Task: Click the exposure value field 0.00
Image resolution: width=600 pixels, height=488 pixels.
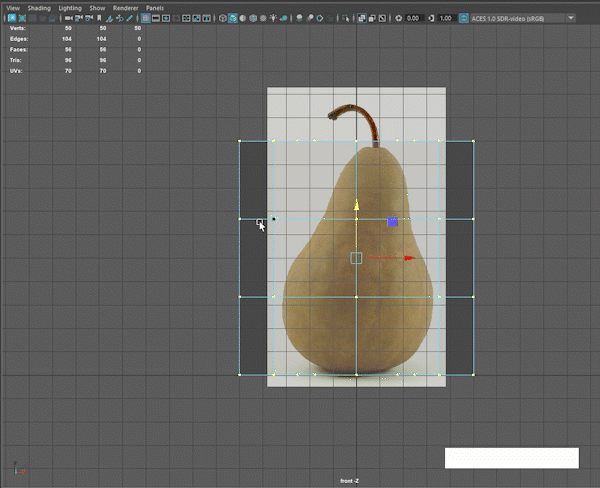Action: point(413,18)
